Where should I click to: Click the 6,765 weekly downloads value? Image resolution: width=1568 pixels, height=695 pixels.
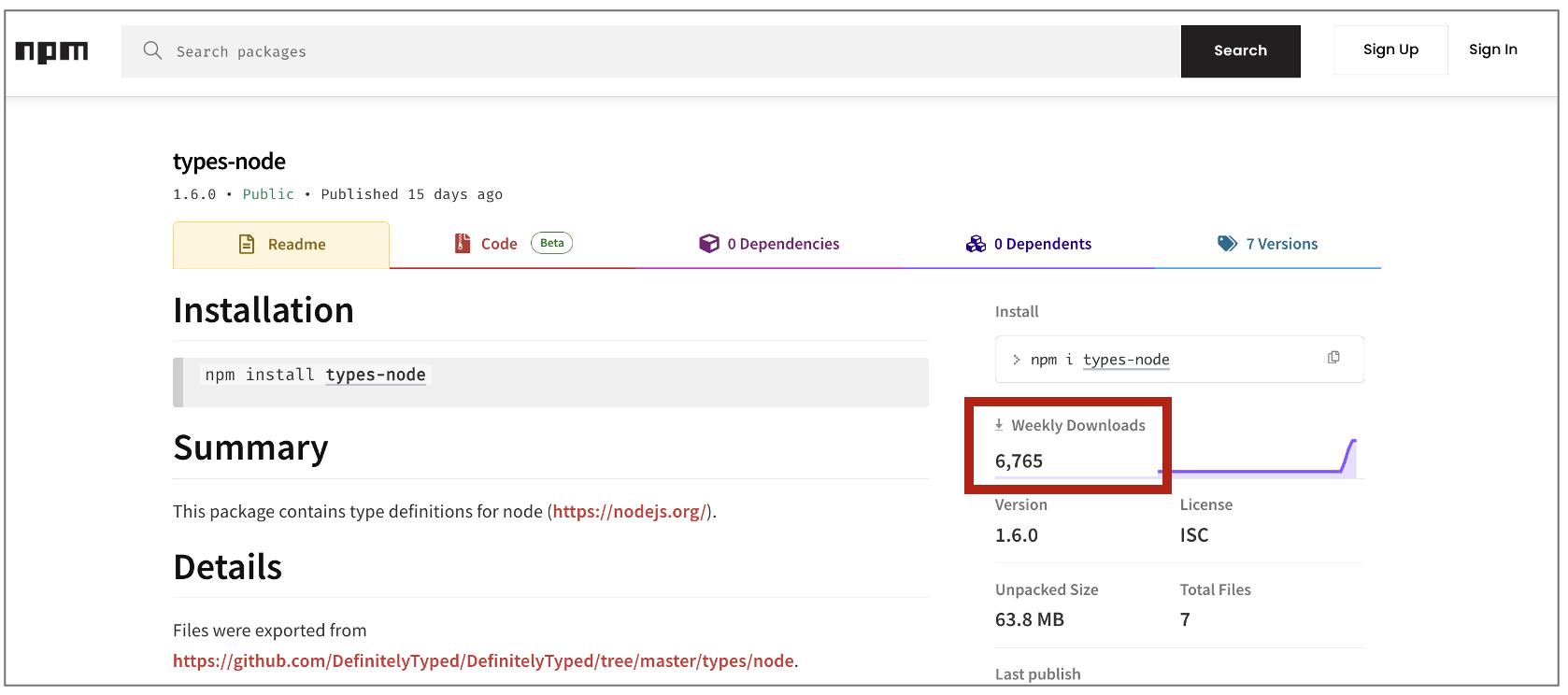coord(1019,461)
